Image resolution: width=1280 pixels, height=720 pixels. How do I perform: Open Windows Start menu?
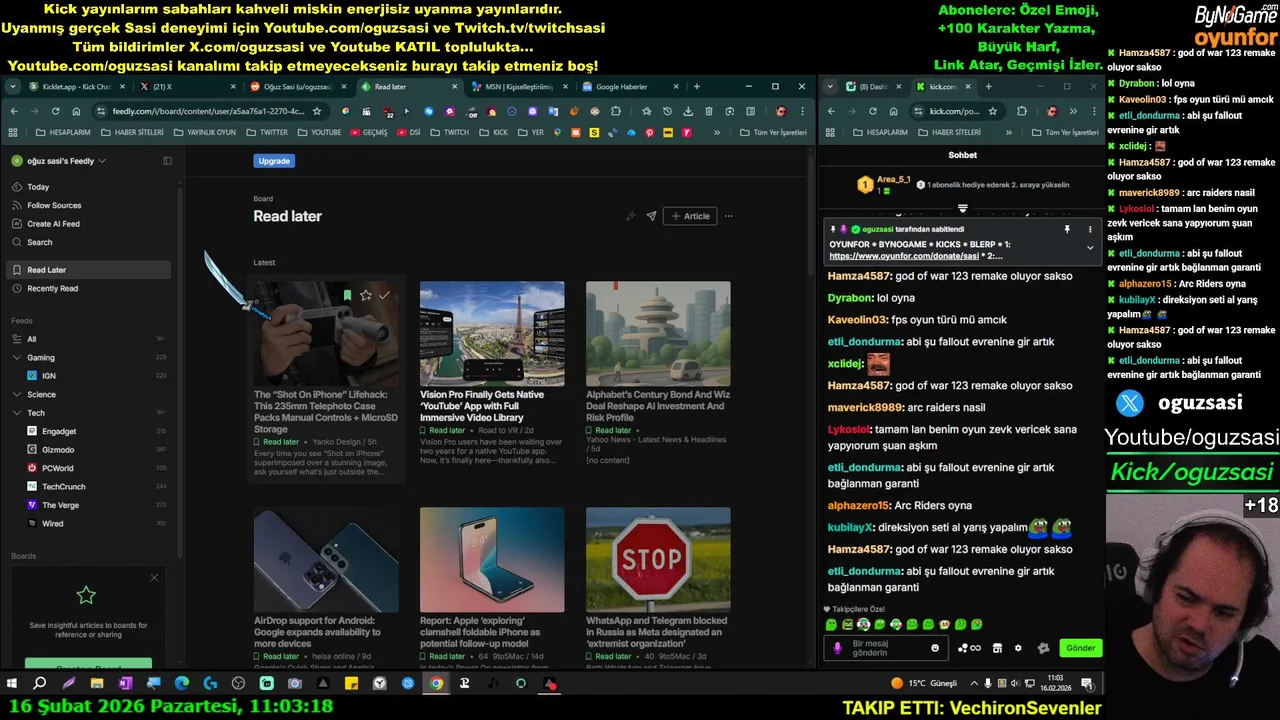(x=12, y=684)
